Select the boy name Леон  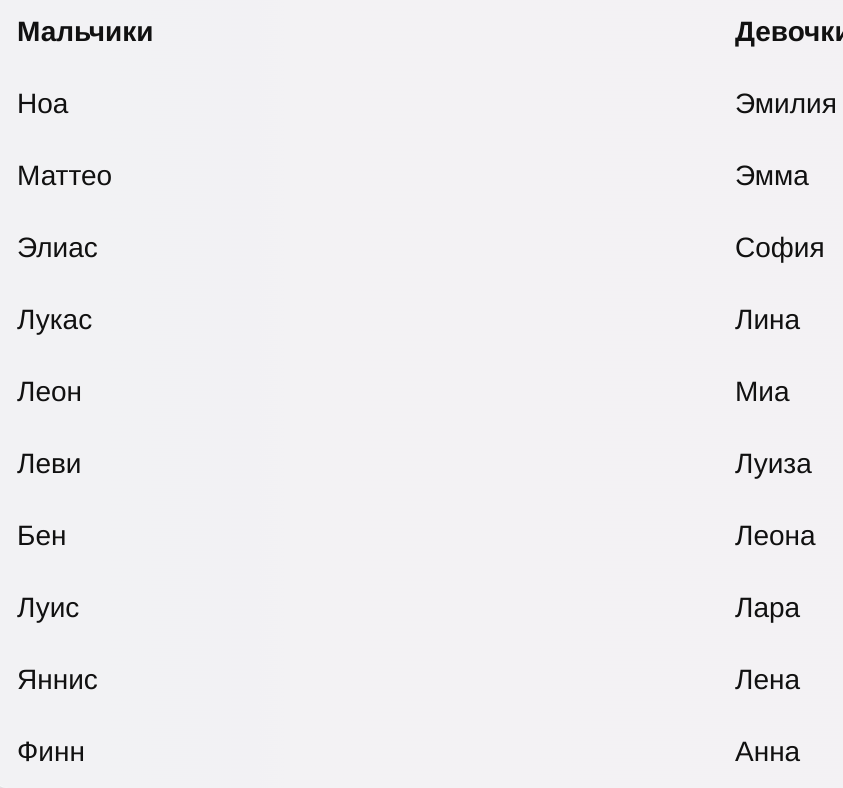(49, 392)
